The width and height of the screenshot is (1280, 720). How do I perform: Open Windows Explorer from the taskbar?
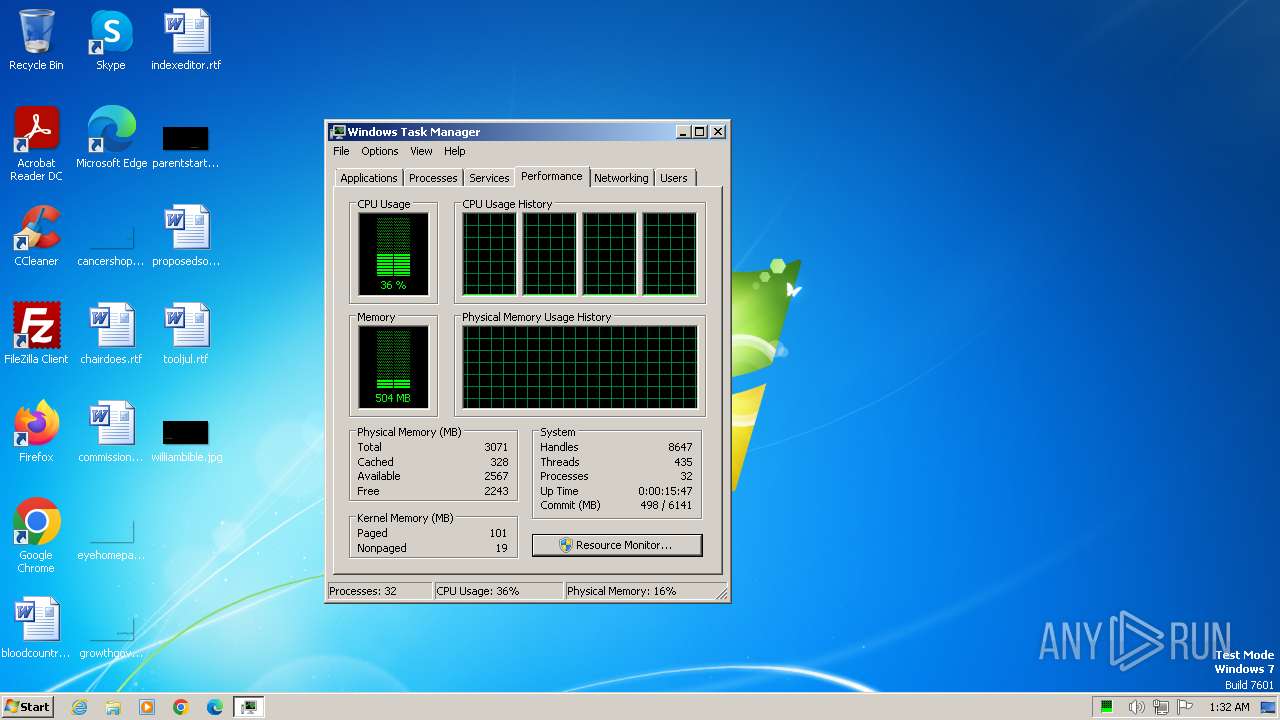pyautogui.click(x=113, y=707)
